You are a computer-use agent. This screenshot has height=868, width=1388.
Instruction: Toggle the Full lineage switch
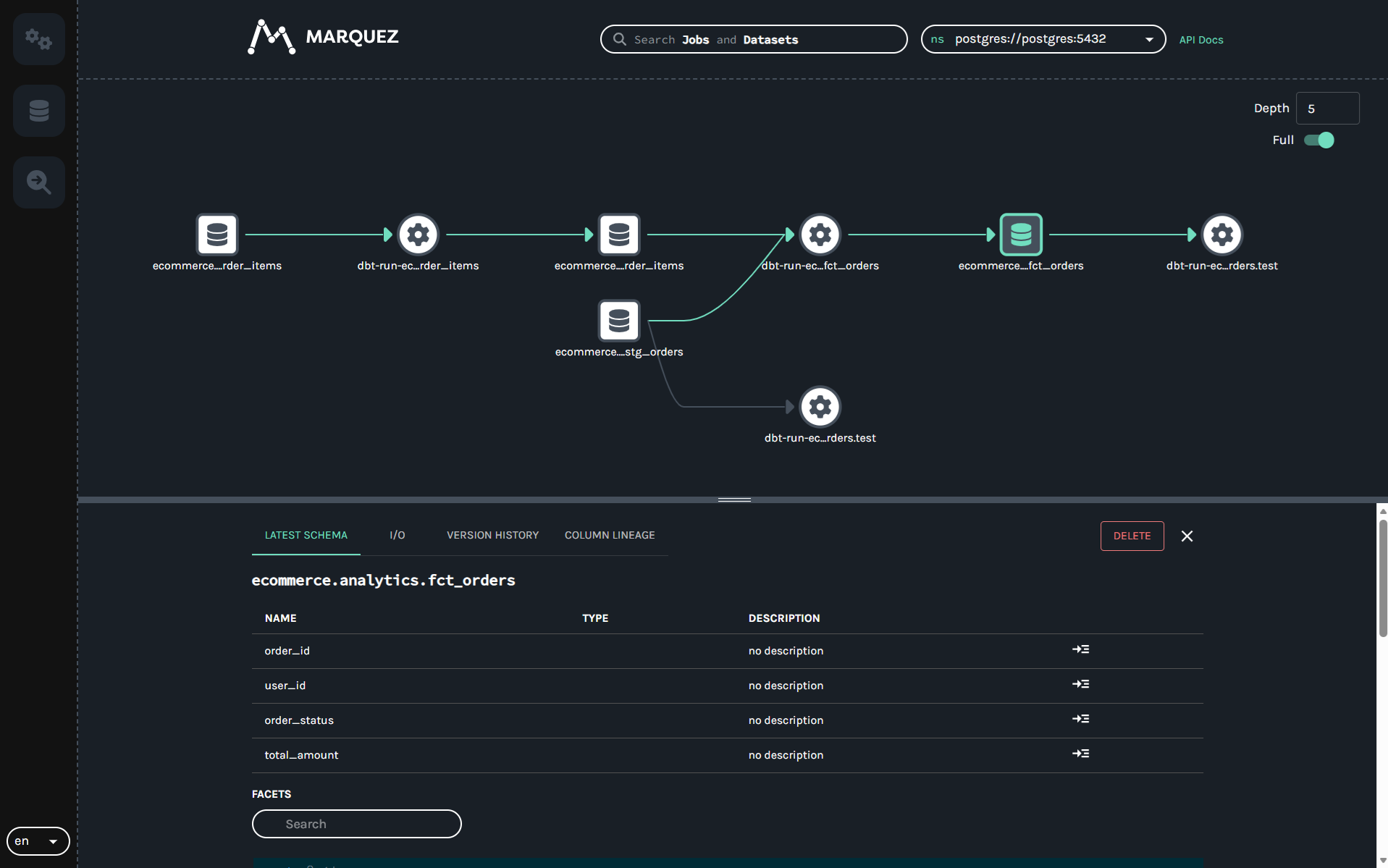click(x=1319, y=140)
